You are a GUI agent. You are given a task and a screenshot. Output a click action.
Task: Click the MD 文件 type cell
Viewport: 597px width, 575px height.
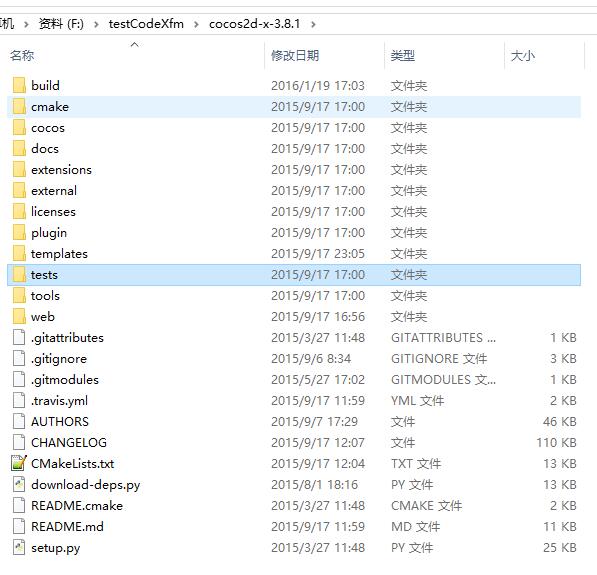(415, 527)
